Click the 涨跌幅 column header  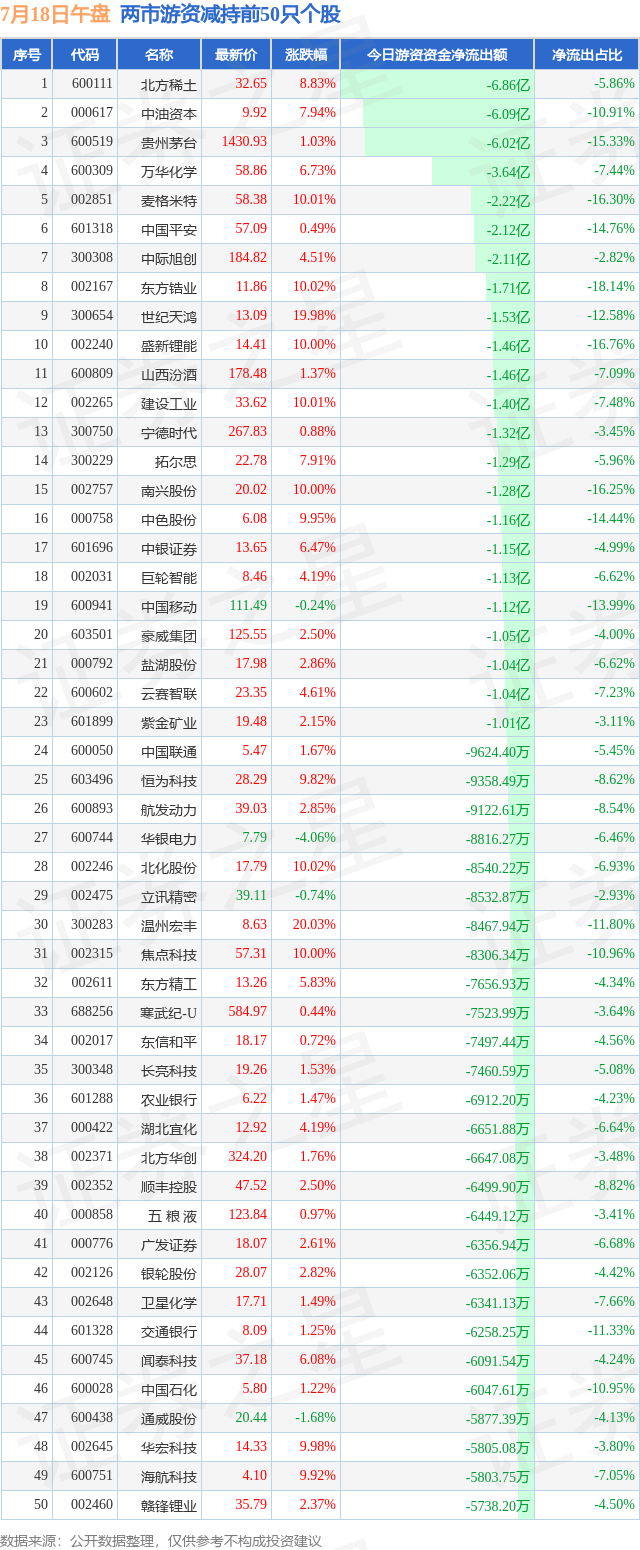tap(305, 55)
